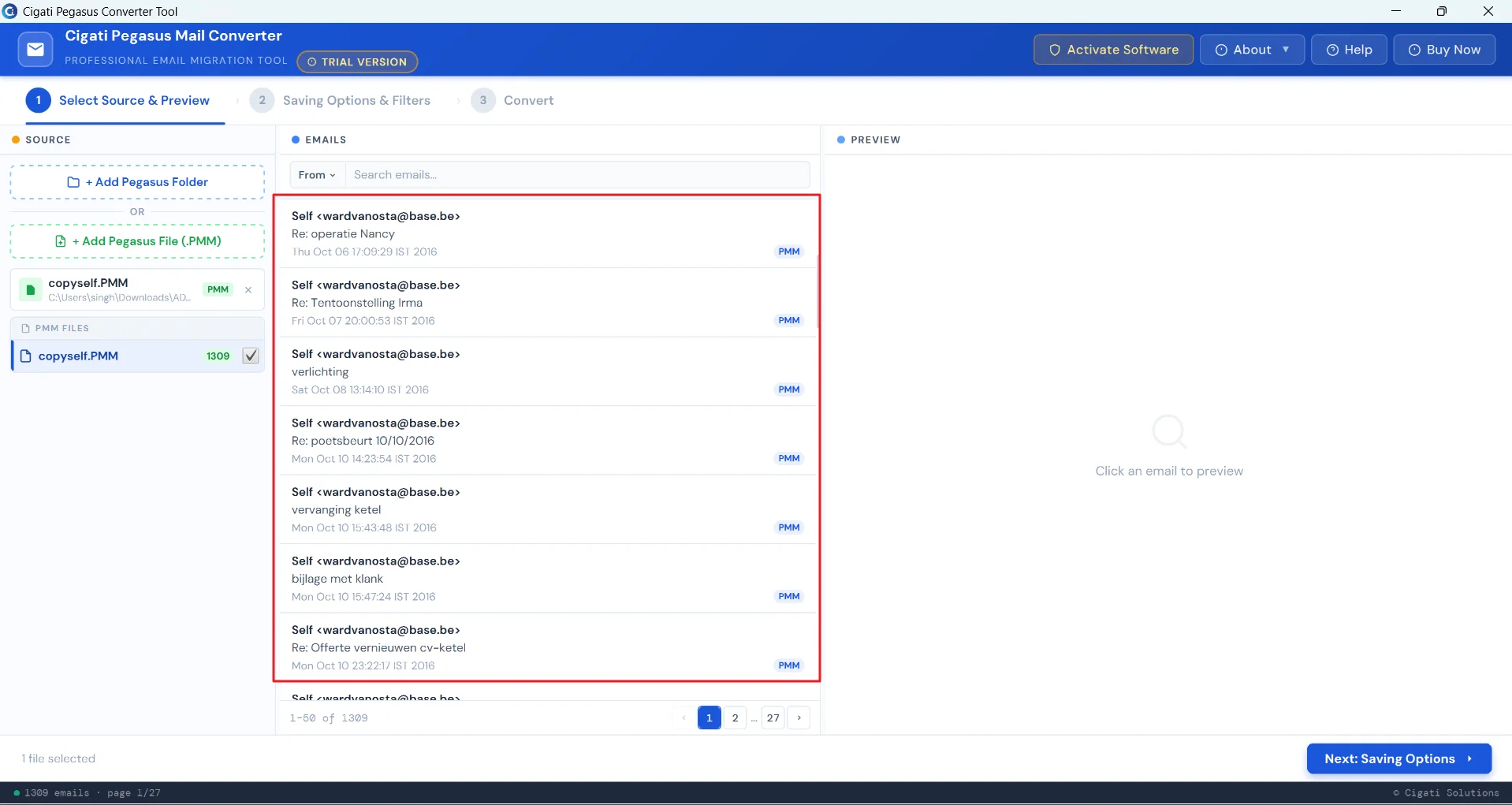
Task: Click step number 1 circle icon
Action: pos(38,100)
